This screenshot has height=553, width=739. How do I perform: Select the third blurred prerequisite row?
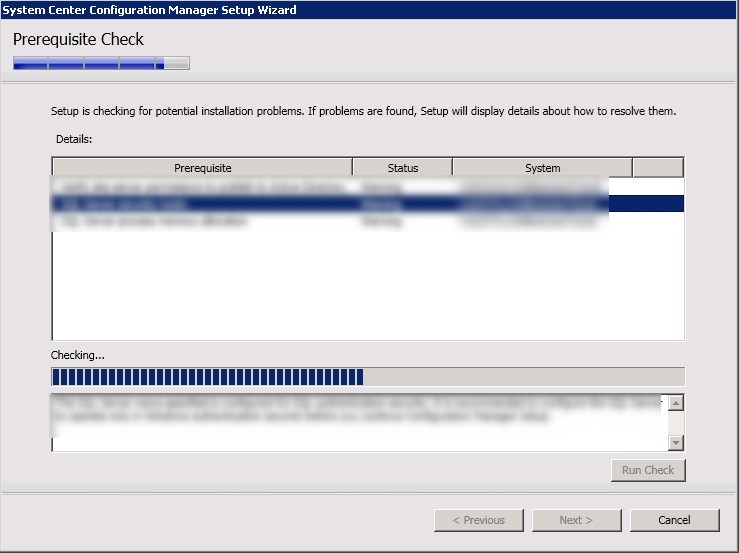368,221
